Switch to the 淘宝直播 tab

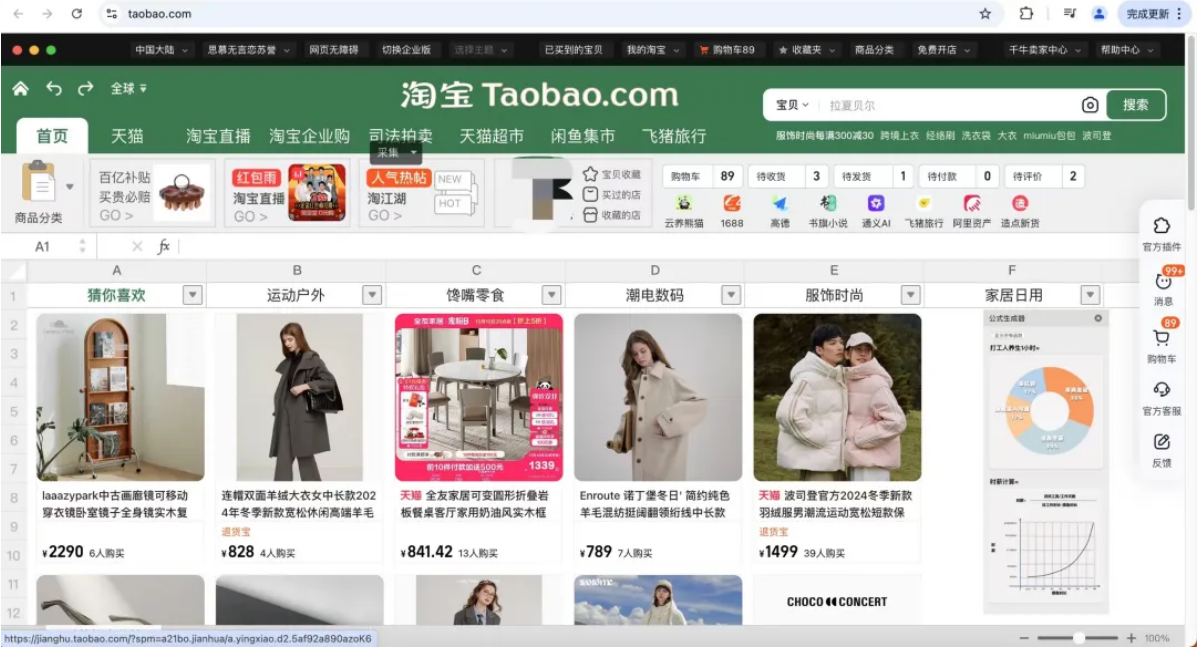click(x=219, y=136)
